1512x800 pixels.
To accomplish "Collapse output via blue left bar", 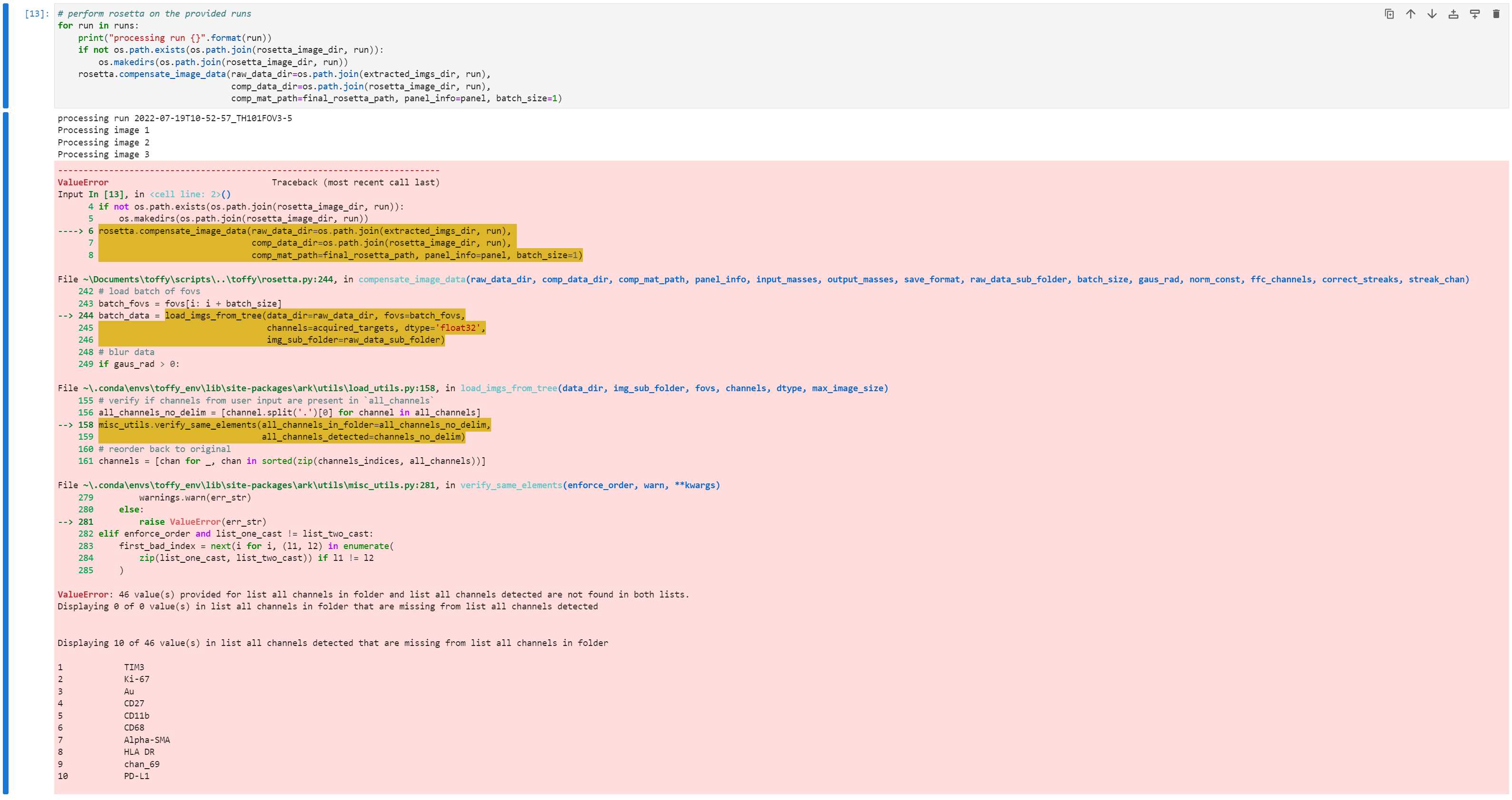I will click(x=6, y=452).
